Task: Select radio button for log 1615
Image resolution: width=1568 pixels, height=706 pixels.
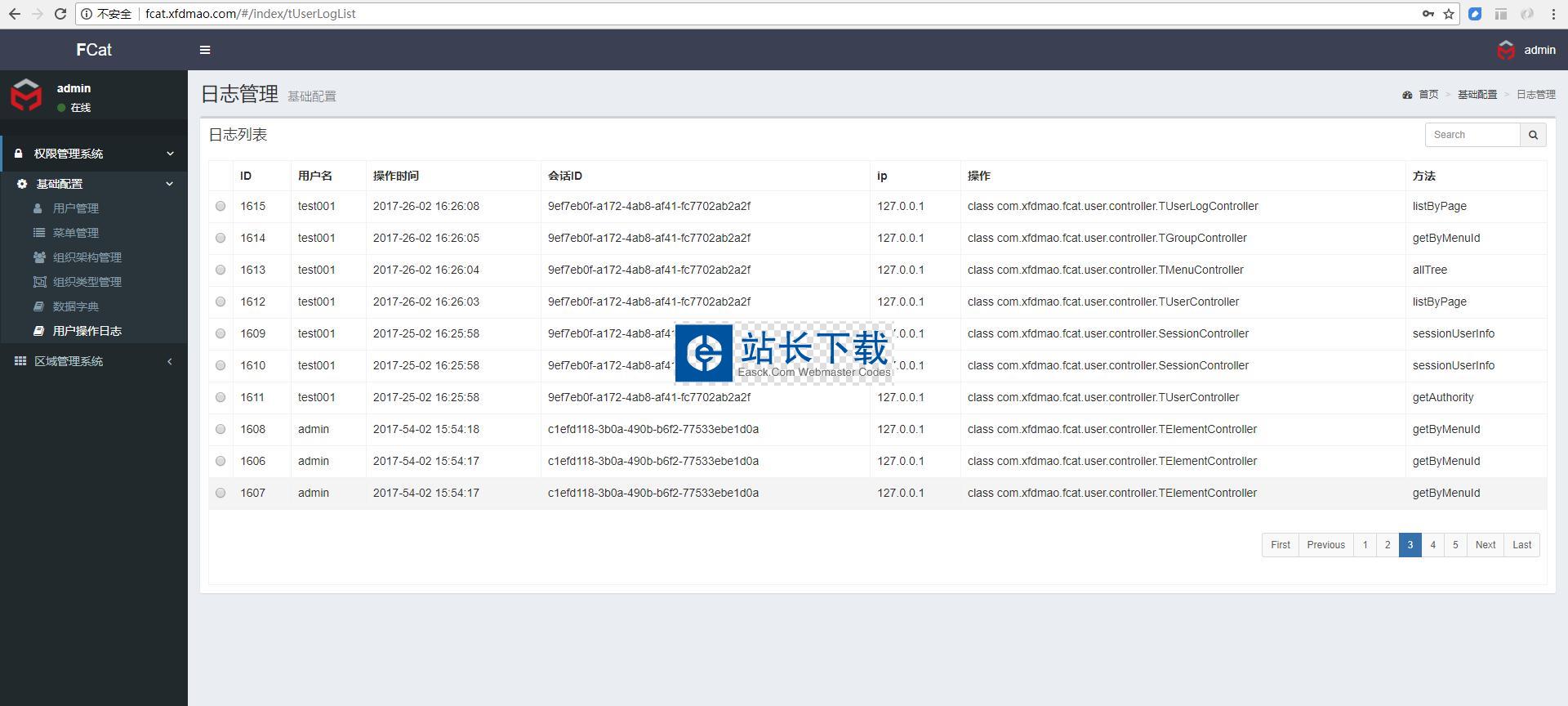Action: tap(220, 207)
